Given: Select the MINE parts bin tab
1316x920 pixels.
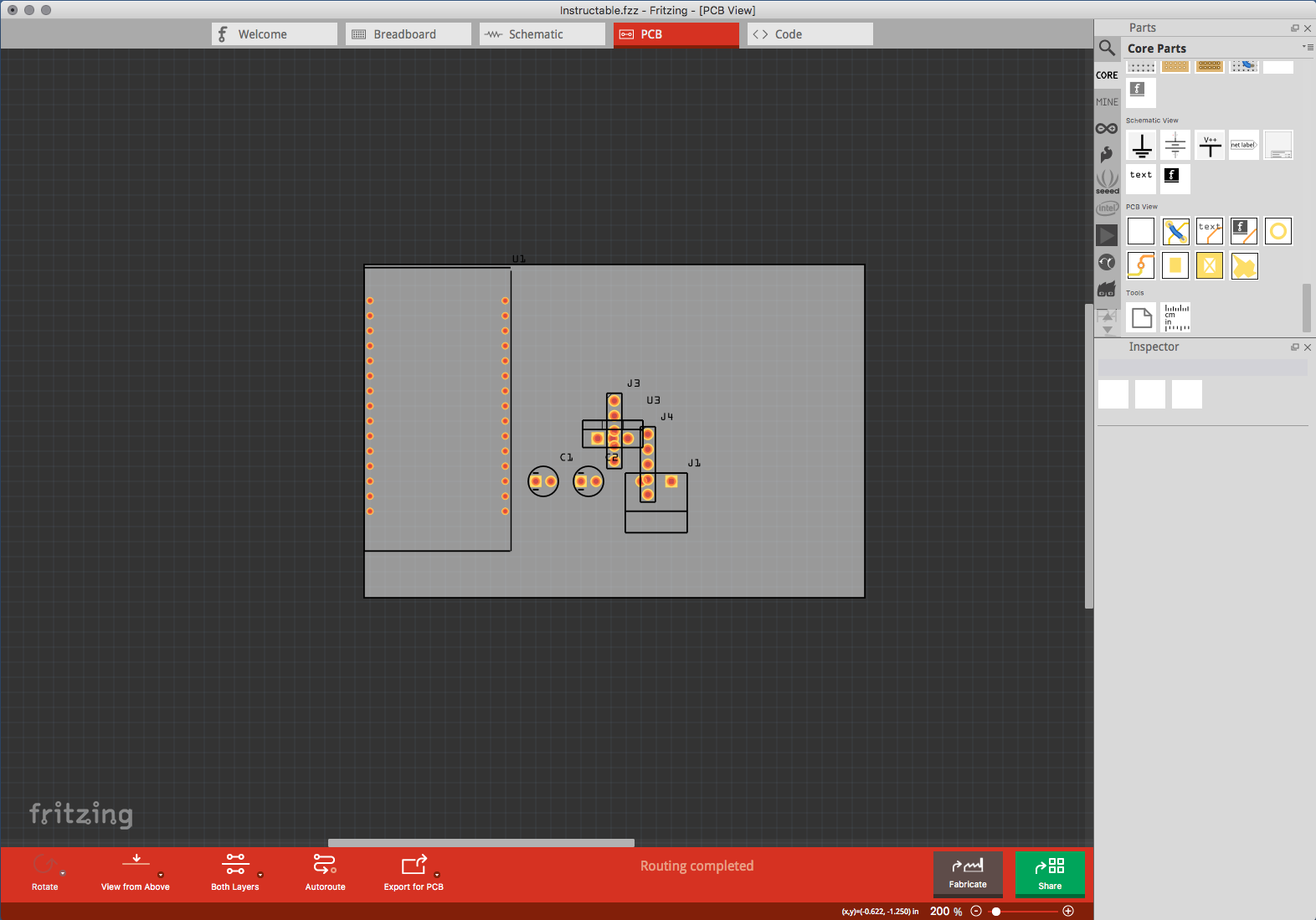Looking at the screenshot, I should (1107, 102).
